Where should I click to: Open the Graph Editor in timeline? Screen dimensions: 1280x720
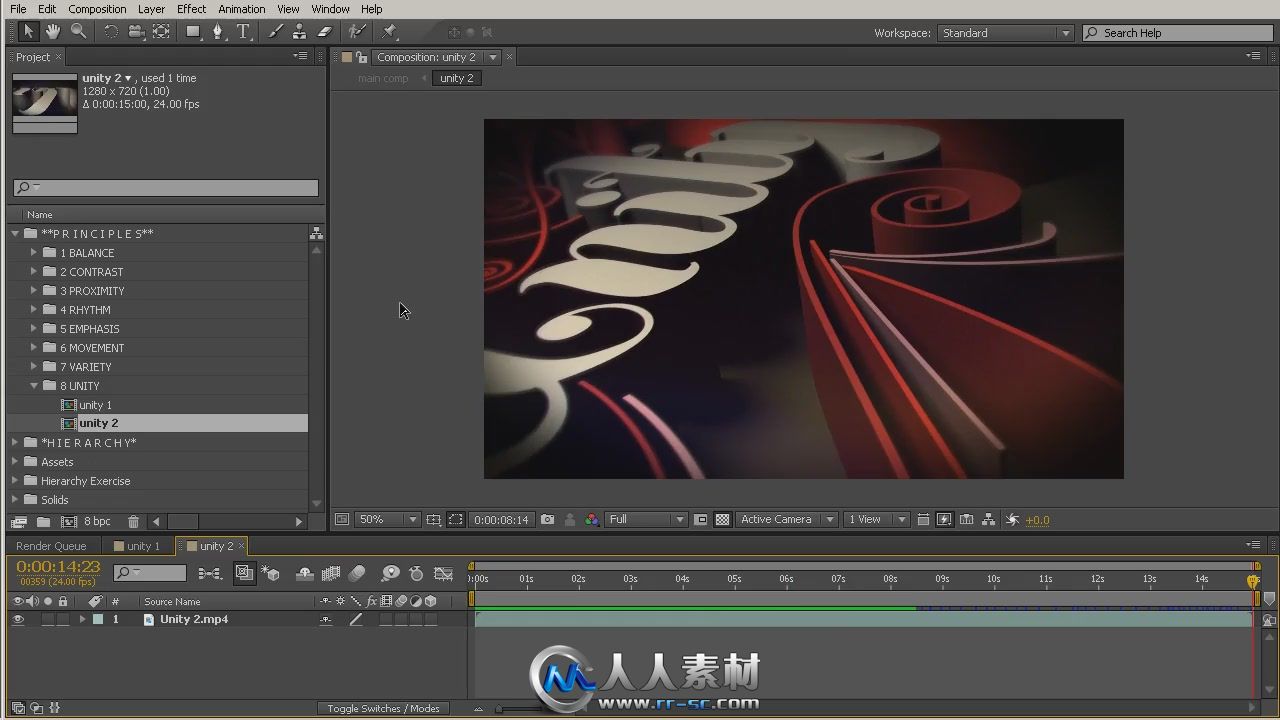[x=443, y=573]
